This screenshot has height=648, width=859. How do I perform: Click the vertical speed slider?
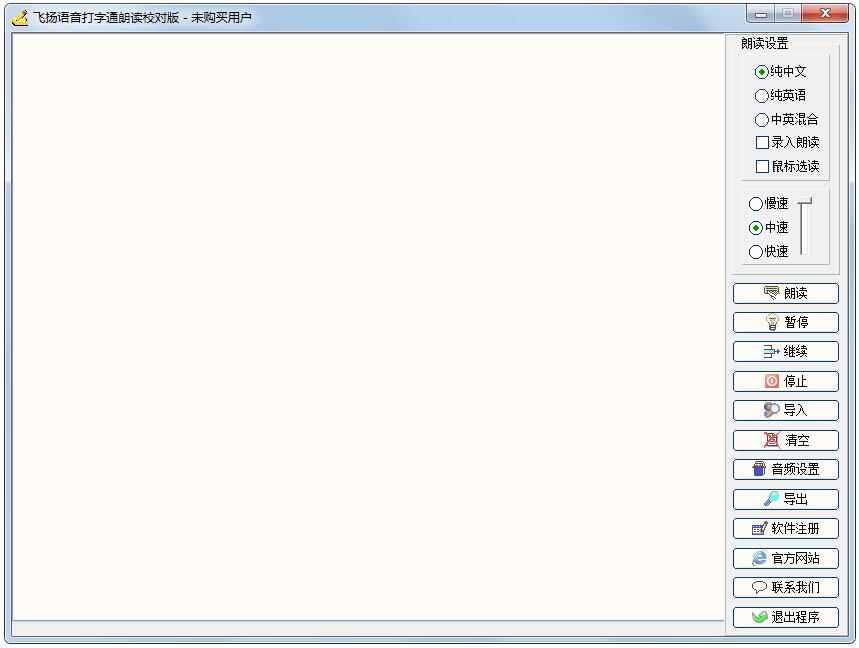[804, 227]
